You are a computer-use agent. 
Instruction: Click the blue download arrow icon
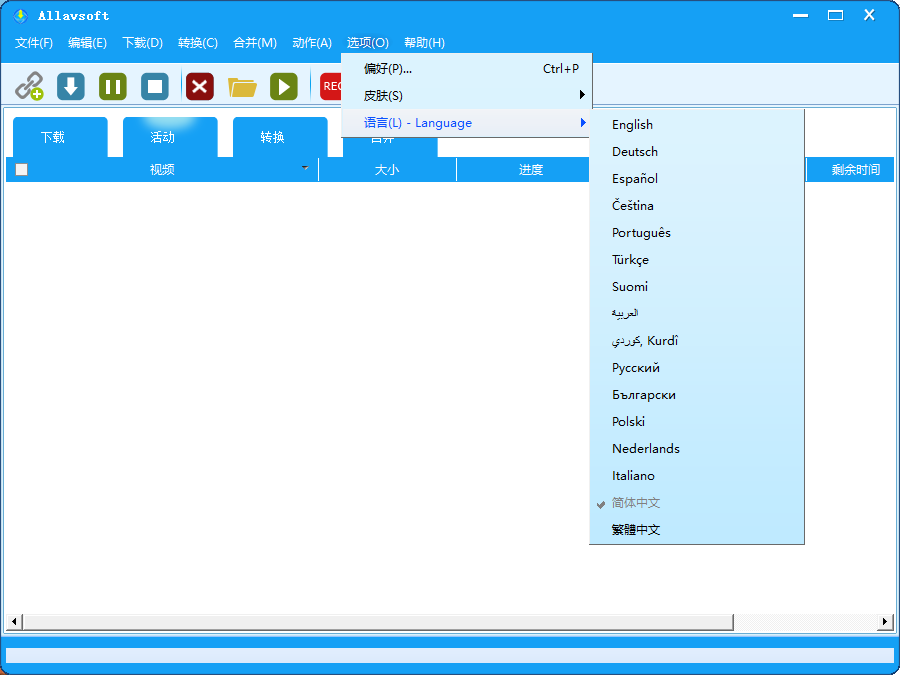point(70,86)
